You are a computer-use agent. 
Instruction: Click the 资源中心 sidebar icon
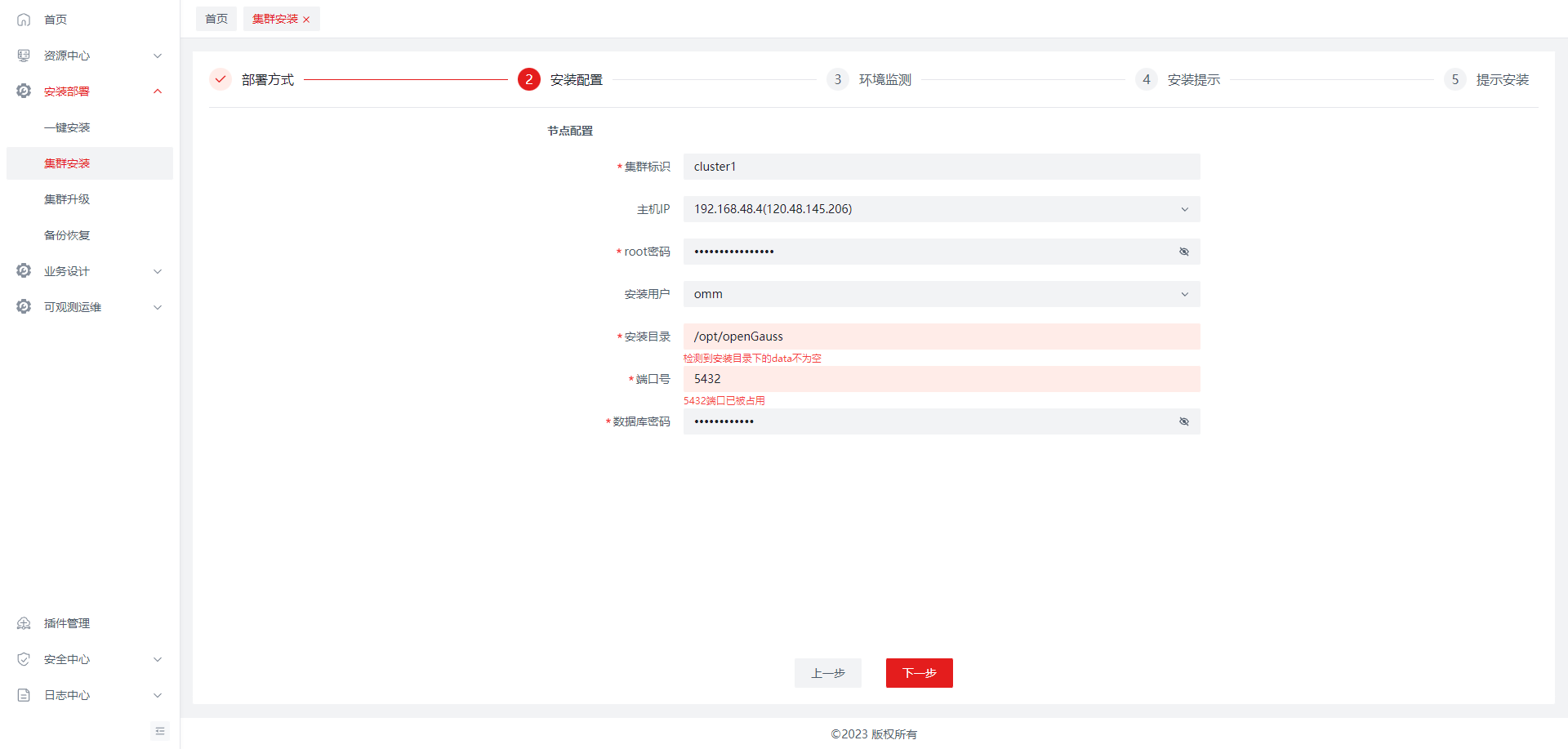point(24,56)
